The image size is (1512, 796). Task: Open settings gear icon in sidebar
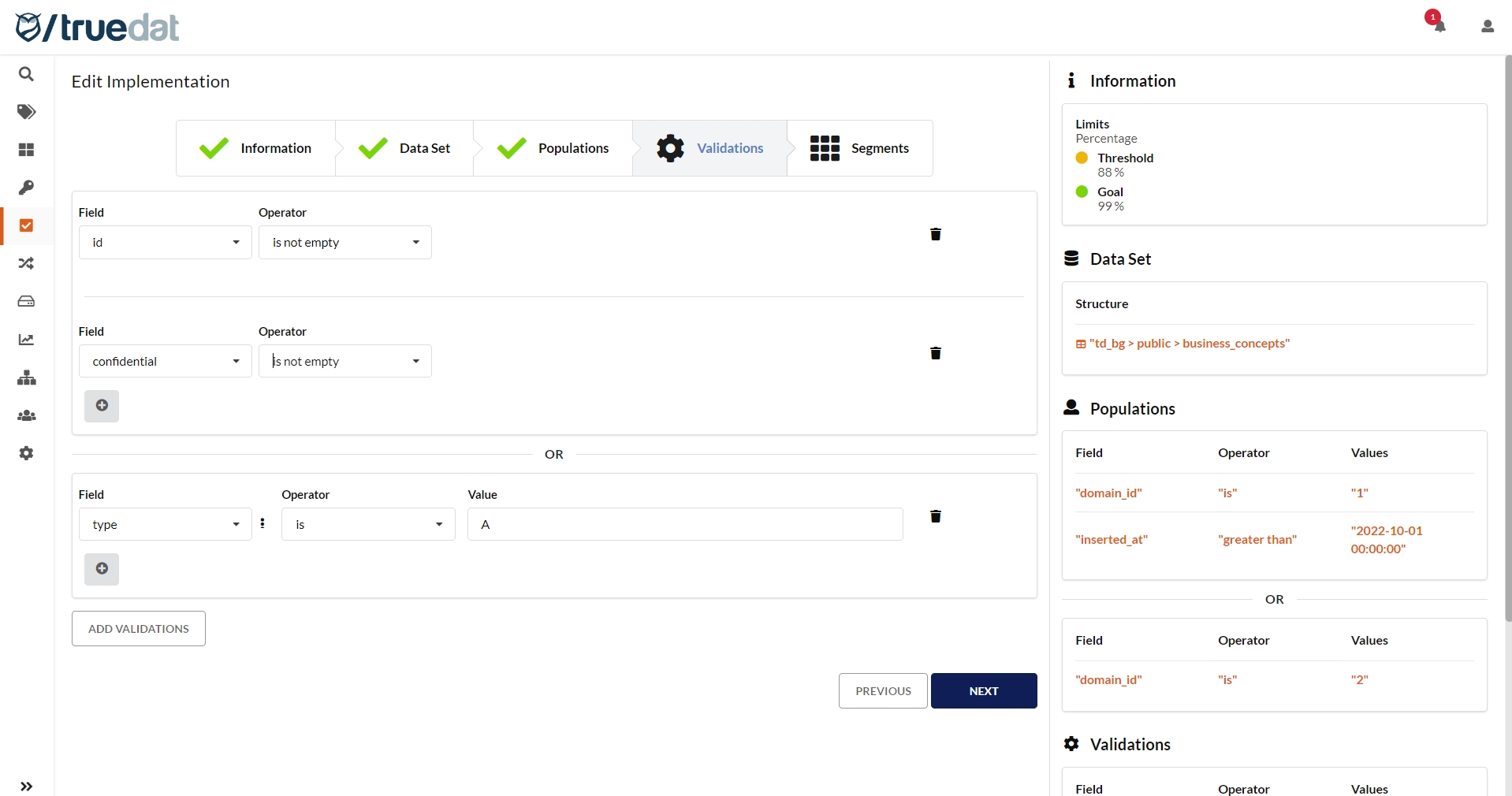[26, 453]
